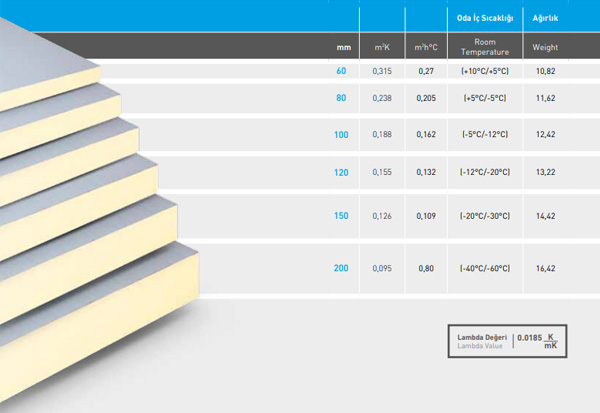The height and width of the screenshot is (413, 600).
Task: Select the 60 mm thickness value
Action: (341, 71)
